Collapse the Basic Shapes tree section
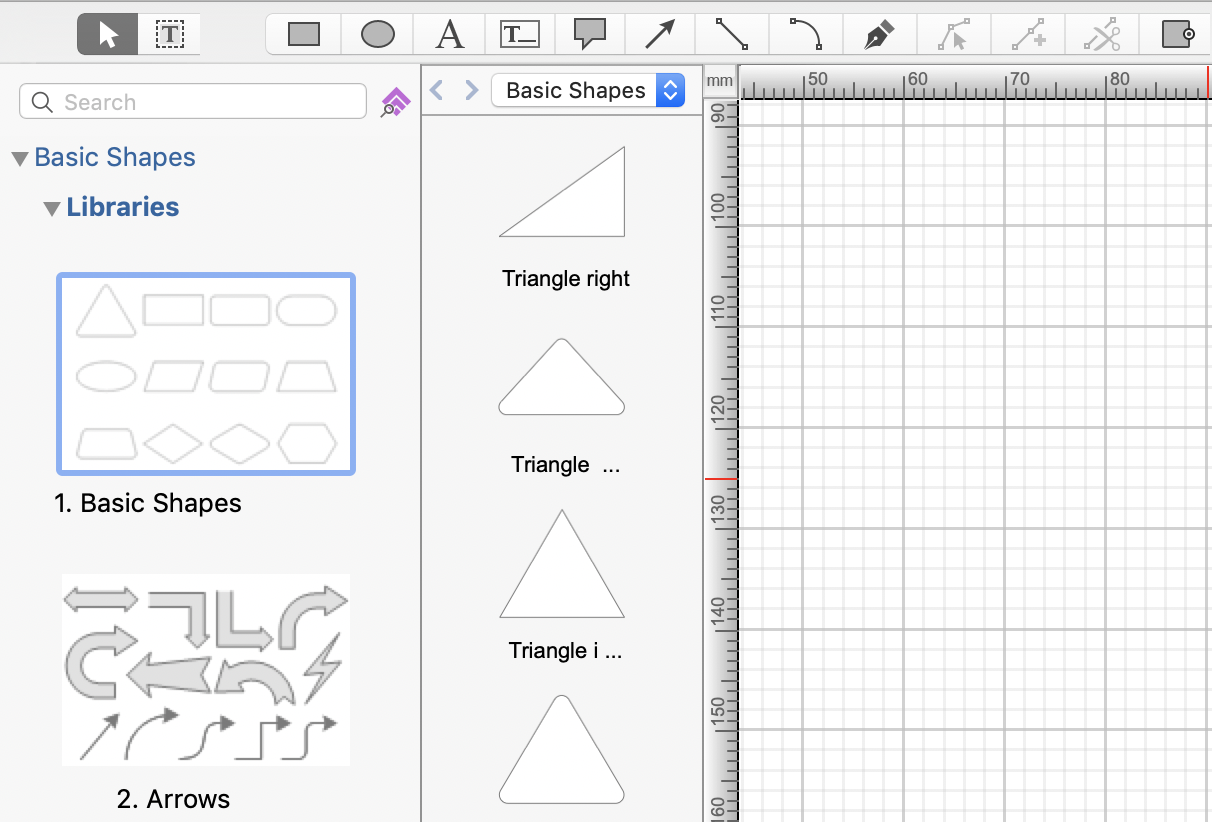 pos(19,158)
